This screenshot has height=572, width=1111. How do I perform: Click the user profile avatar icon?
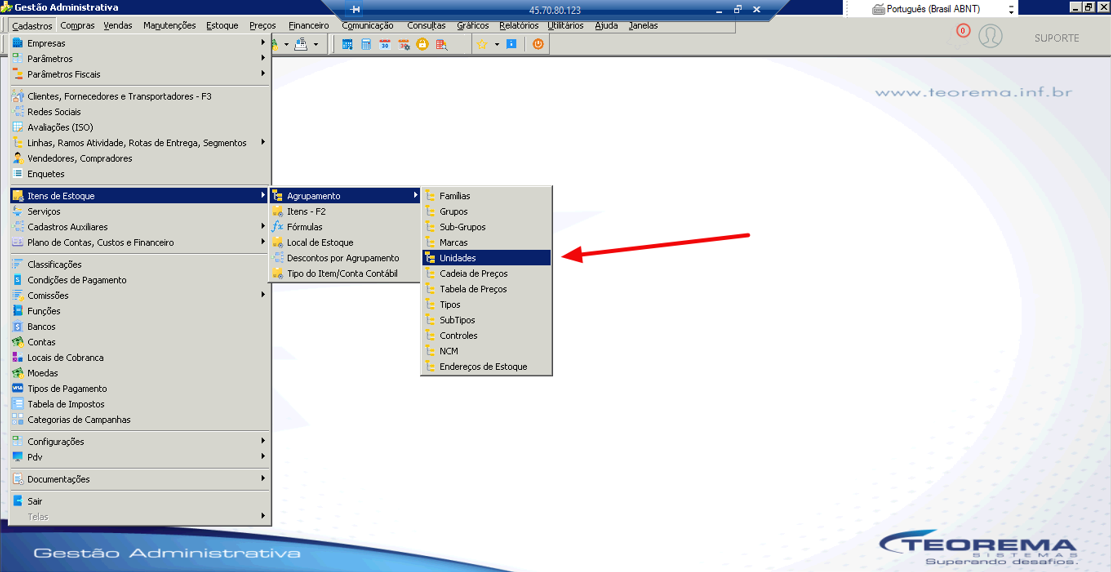(x=991, y=36)
